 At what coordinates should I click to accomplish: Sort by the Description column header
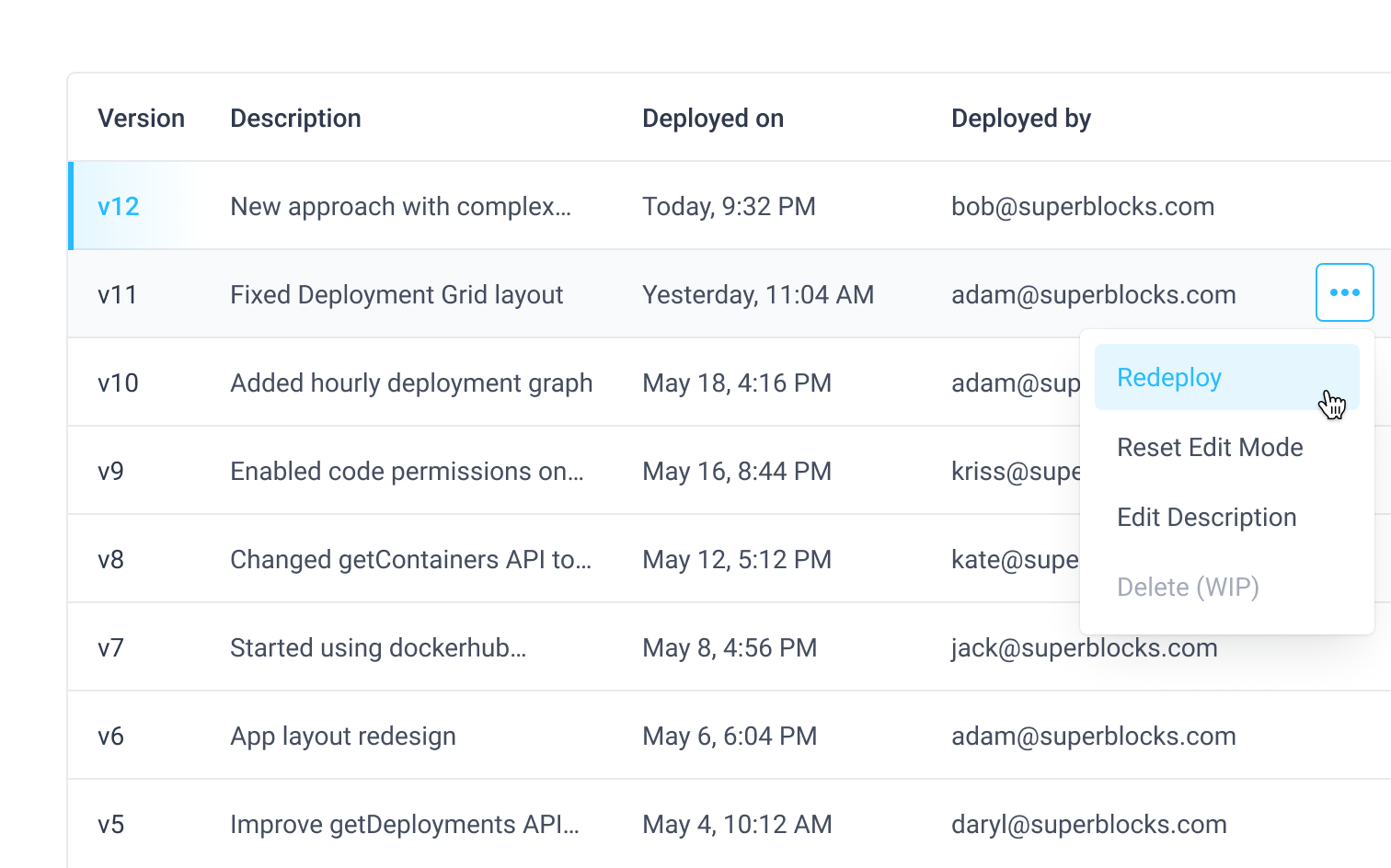tap(295, 118)
